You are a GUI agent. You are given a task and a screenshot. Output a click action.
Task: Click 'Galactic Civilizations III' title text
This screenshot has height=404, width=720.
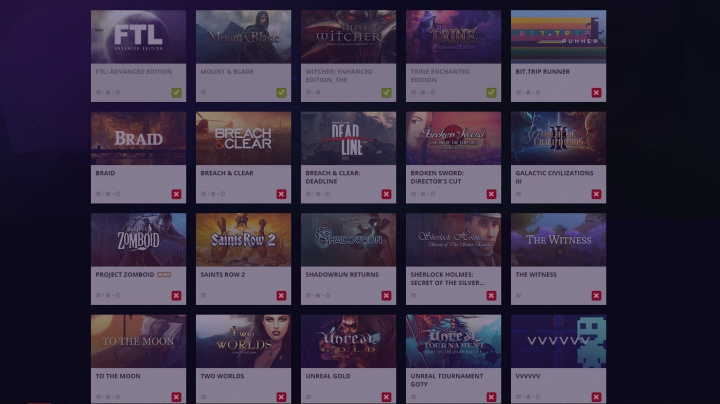pos(554,177)
